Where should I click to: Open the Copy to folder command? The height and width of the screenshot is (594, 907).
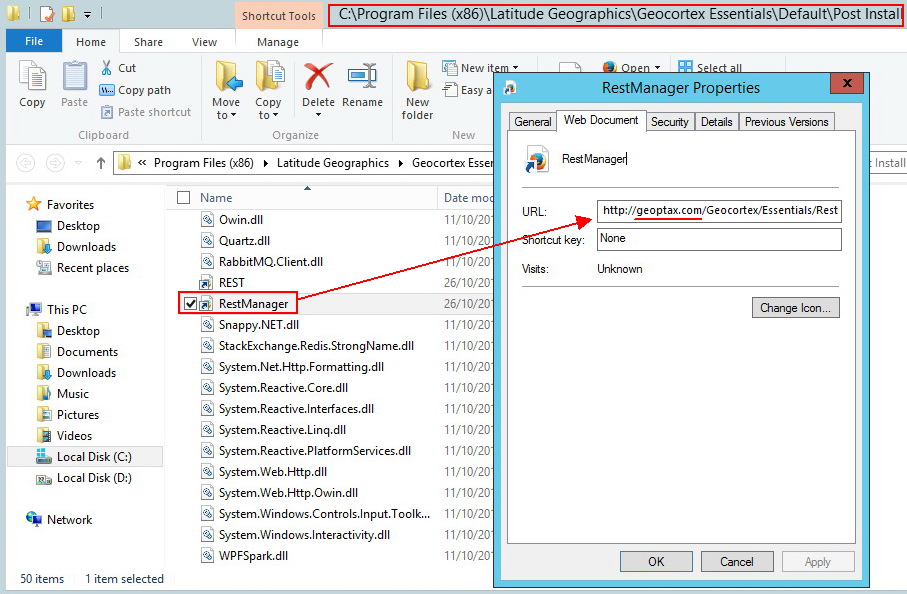[x=268, y=90]
